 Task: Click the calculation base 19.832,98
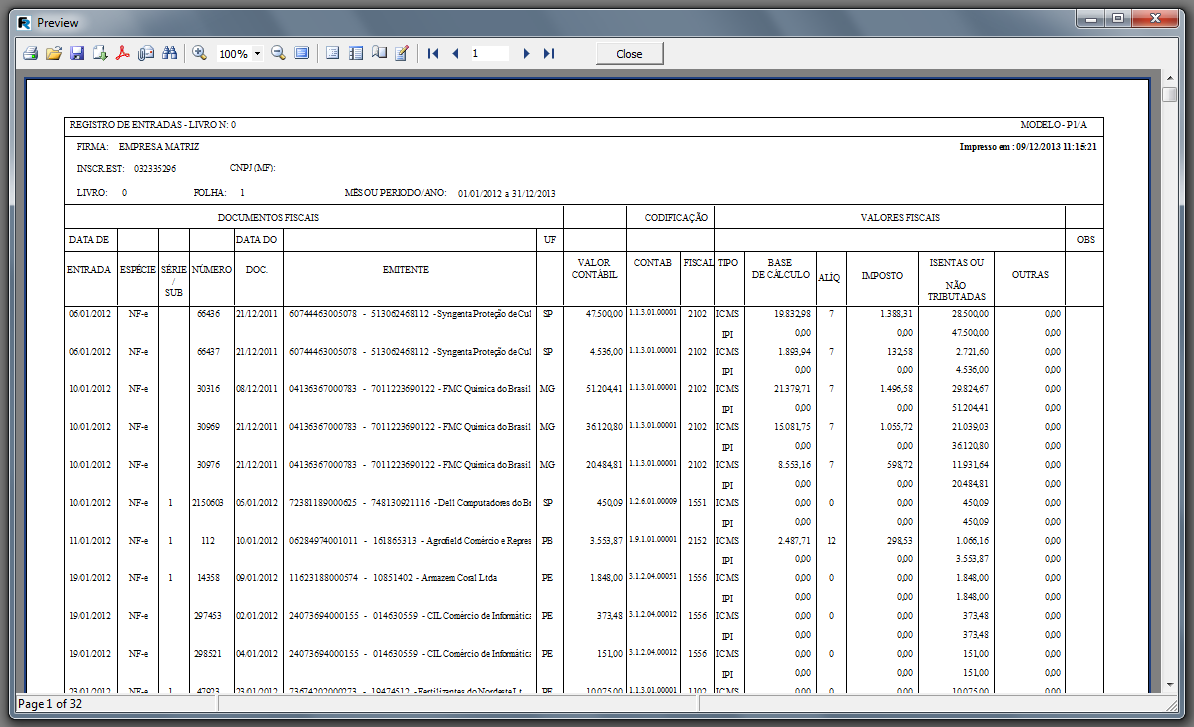(792, 314)
